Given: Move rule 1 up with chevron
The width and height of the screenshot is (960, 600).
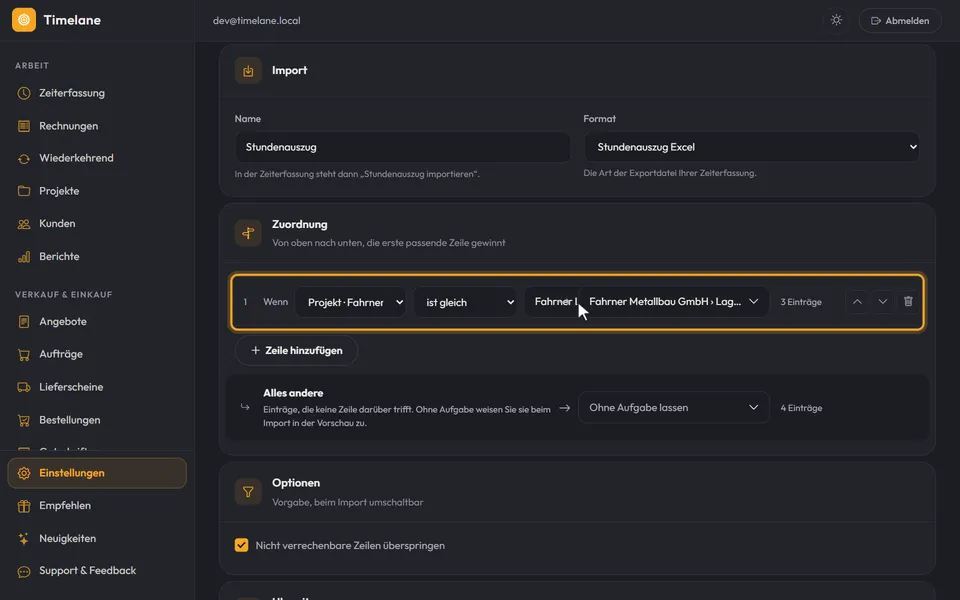Looking at the screenshot, I should (857, 302).
